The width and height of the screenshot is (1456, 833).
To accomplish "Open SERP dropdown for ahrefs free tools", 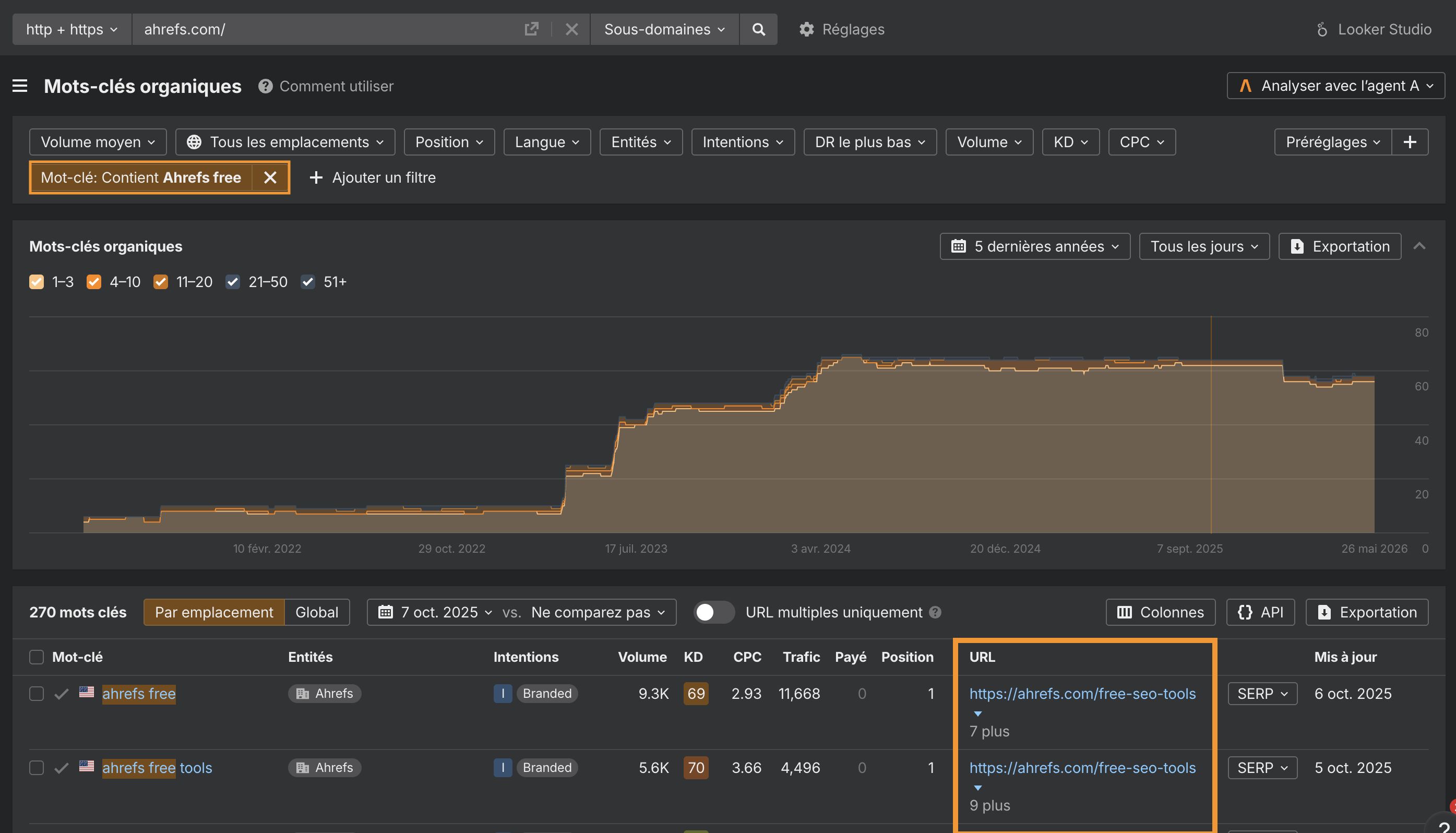I will pyautogui.click(x=1262, y=767).
